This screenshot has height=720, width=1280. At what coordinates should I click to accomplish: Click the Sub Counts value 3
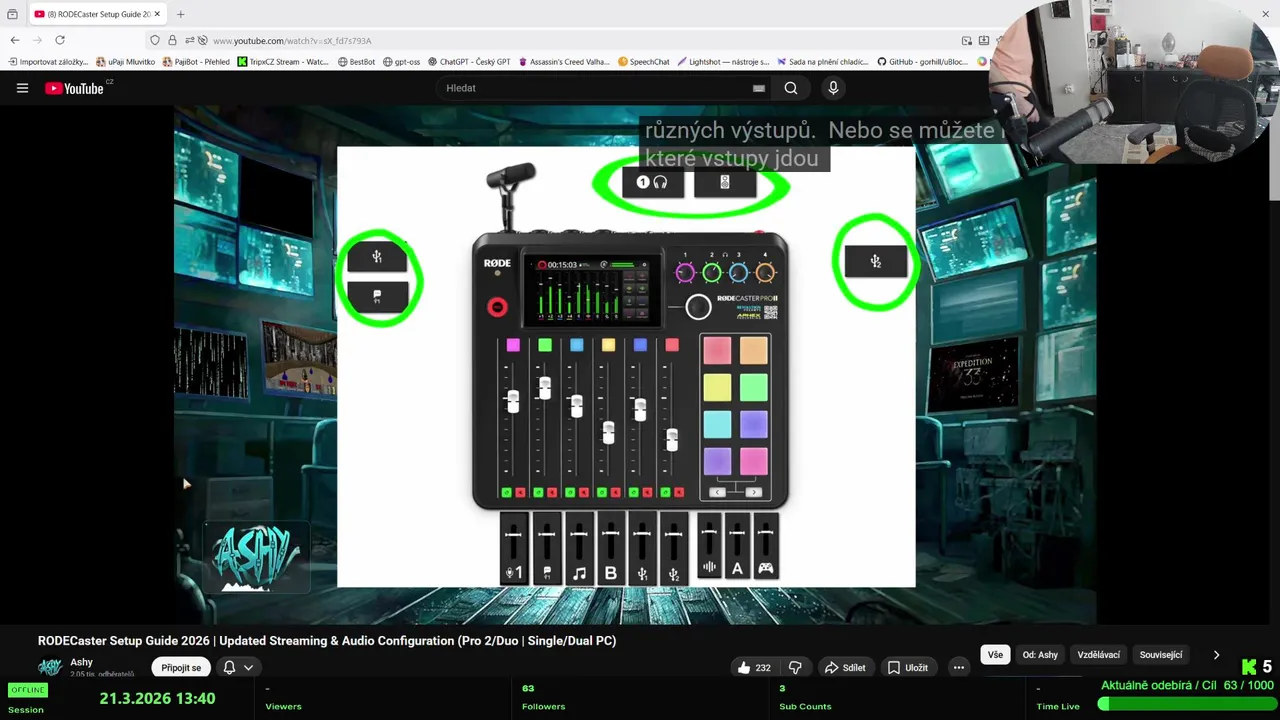tap(782, 688)
